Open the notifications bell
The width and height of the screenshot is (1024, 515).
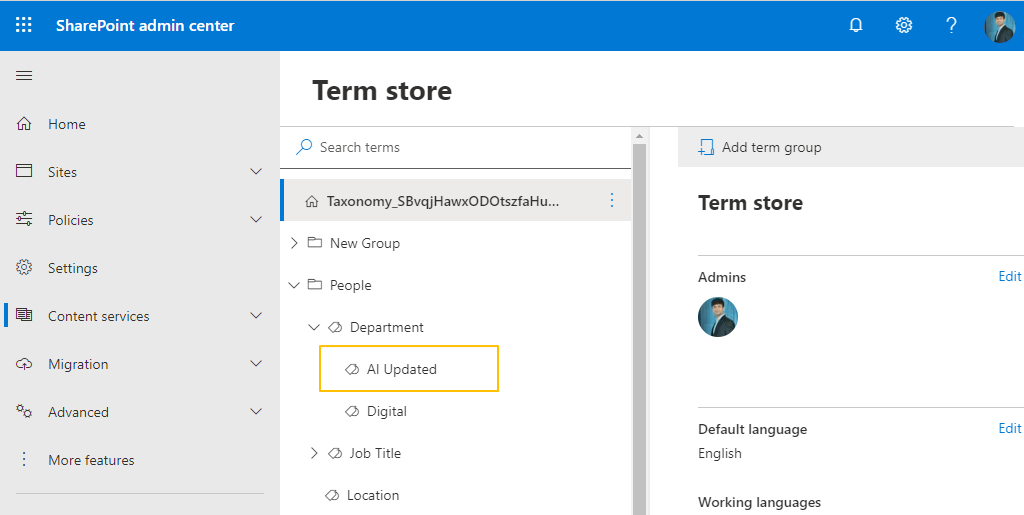point(856,25)
